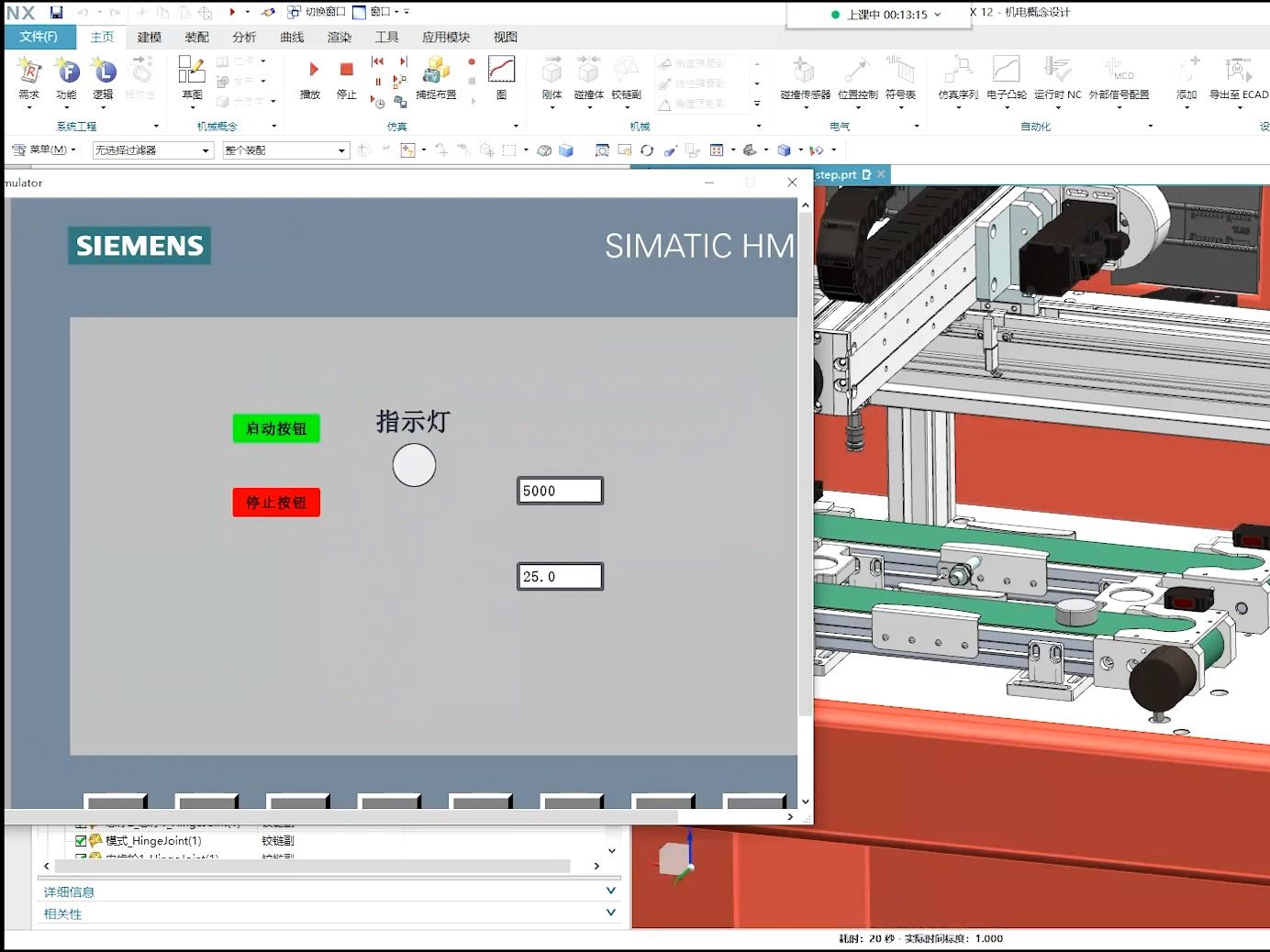
Task: Expand the 系统工程 group options
Action: 156,127
